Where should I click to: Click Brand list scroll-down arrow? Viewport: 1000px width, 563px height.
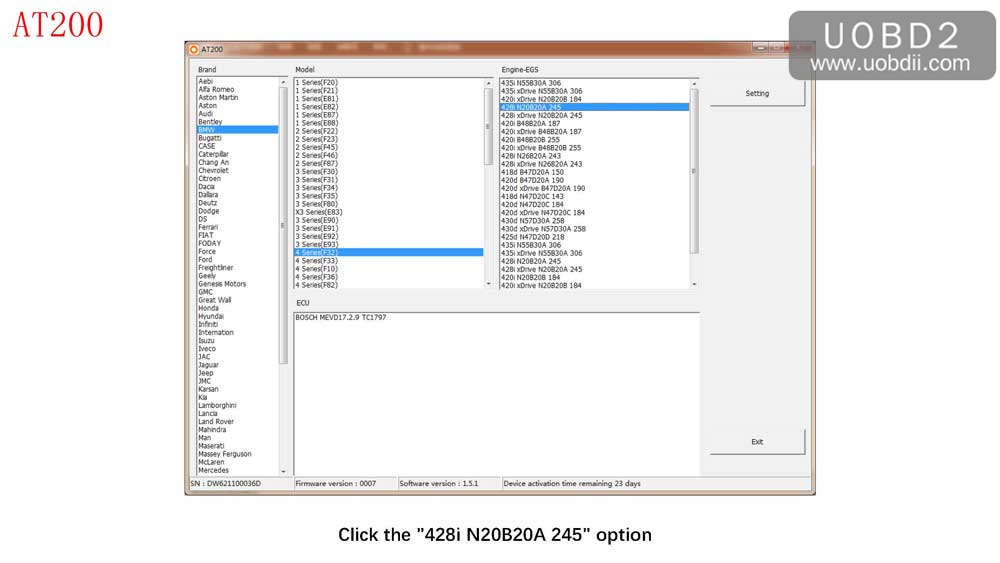click(283, 471)
